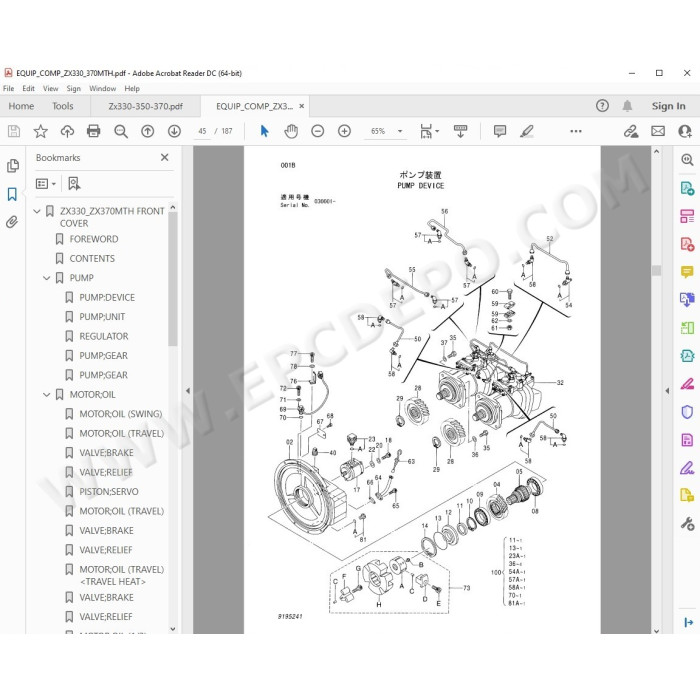Toggle the Bookmarks panel icon
Viewport: 700px width, 700px height.
(12, 194)
